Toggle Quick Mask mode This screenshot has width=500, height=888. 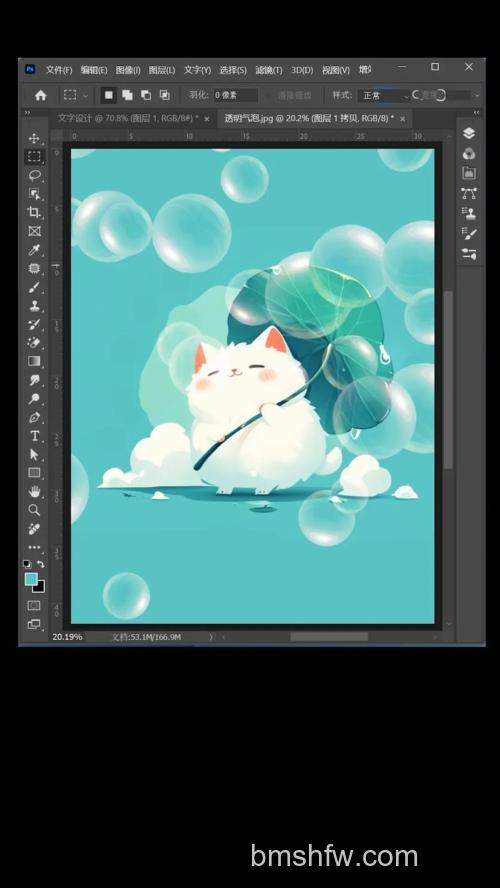[34, 605]
